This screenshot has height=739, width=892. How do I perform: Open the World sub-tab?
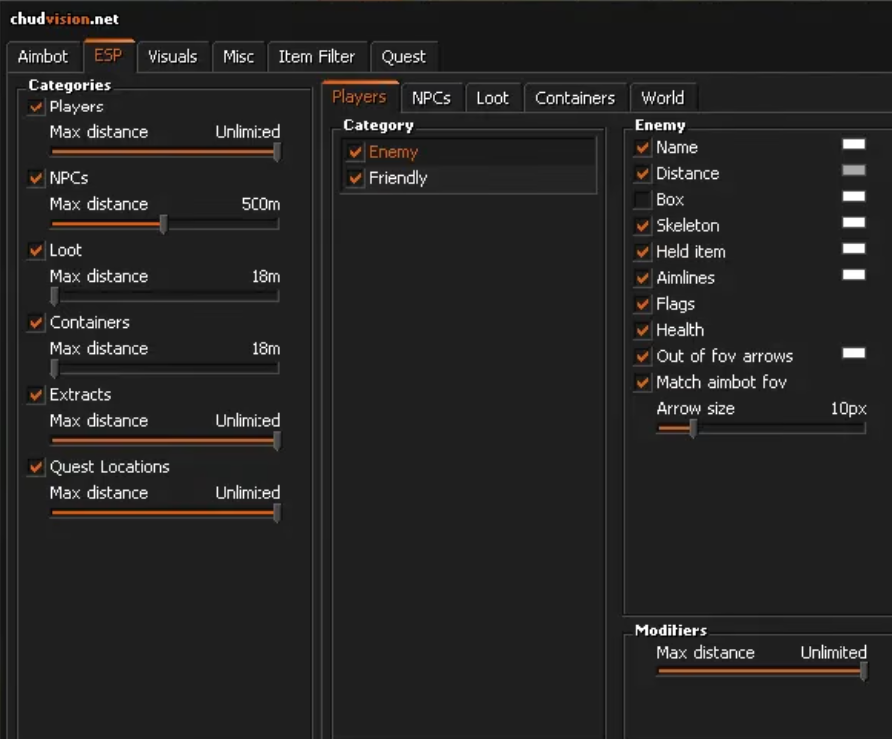click(x=662, y=98)
